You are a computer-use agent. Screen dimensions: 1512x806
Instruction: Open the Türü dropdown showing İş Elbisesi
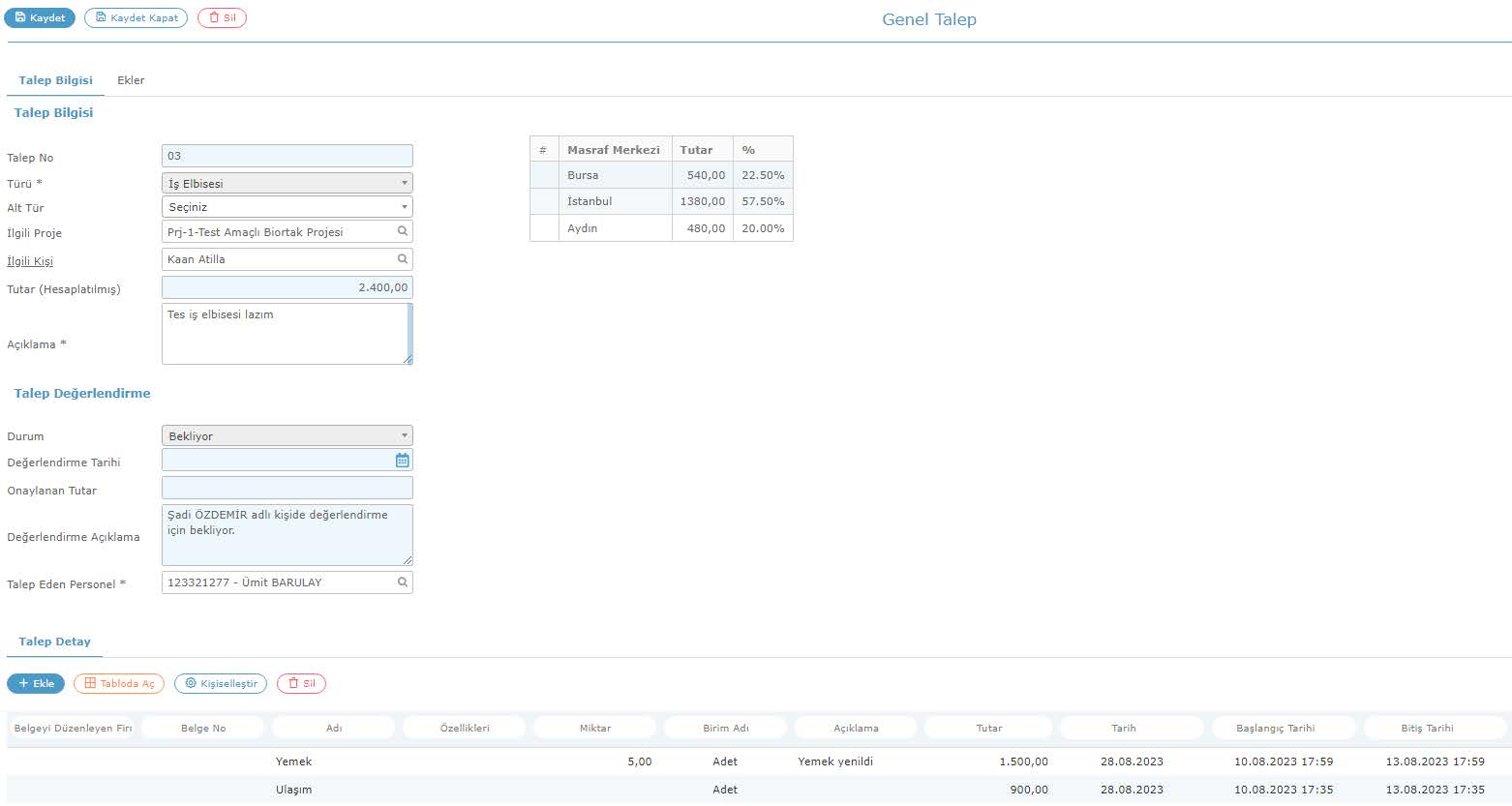(x=287, y=183)
